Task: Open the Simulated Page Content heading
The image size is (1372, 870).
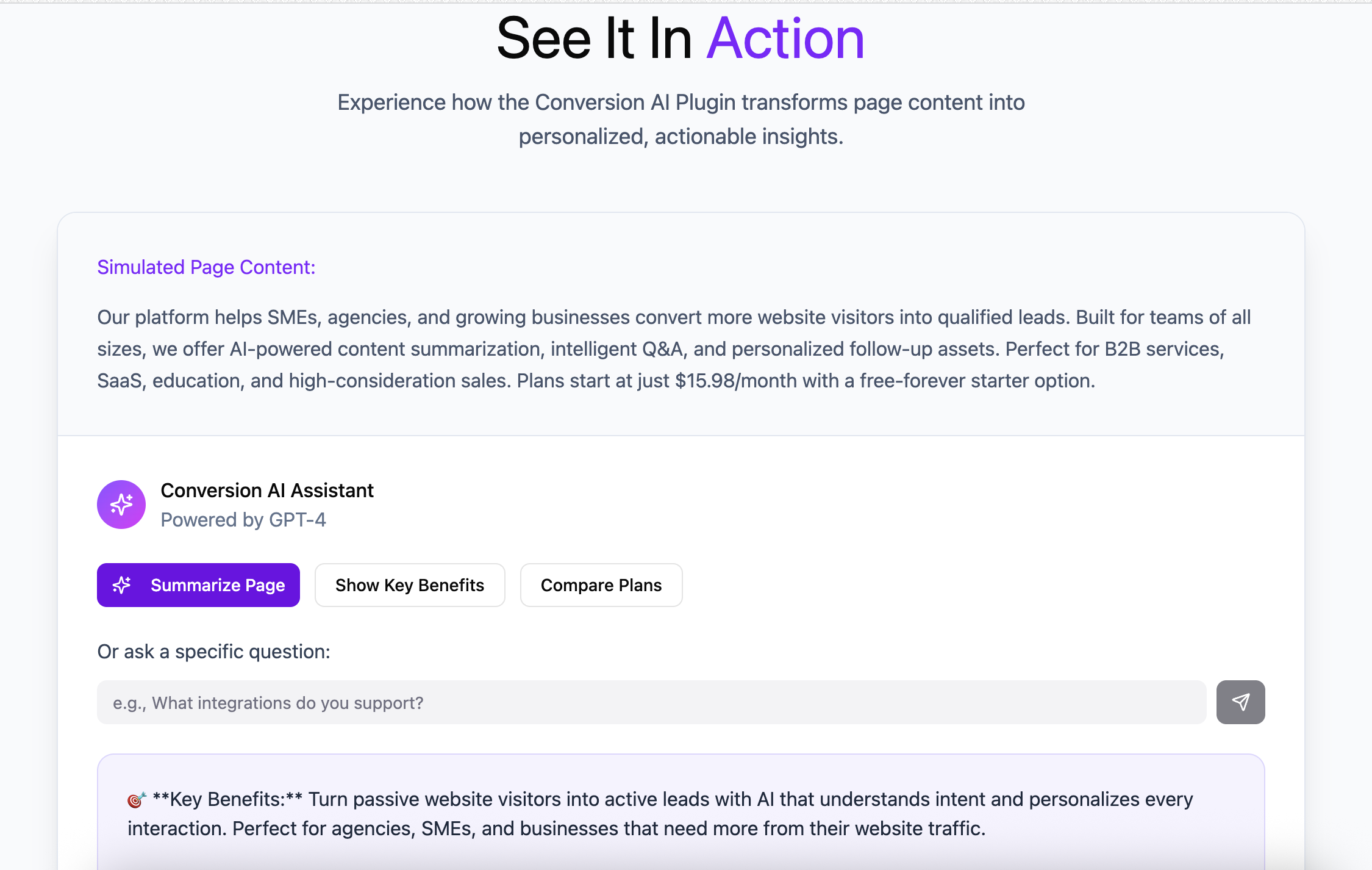Action: 205,267
